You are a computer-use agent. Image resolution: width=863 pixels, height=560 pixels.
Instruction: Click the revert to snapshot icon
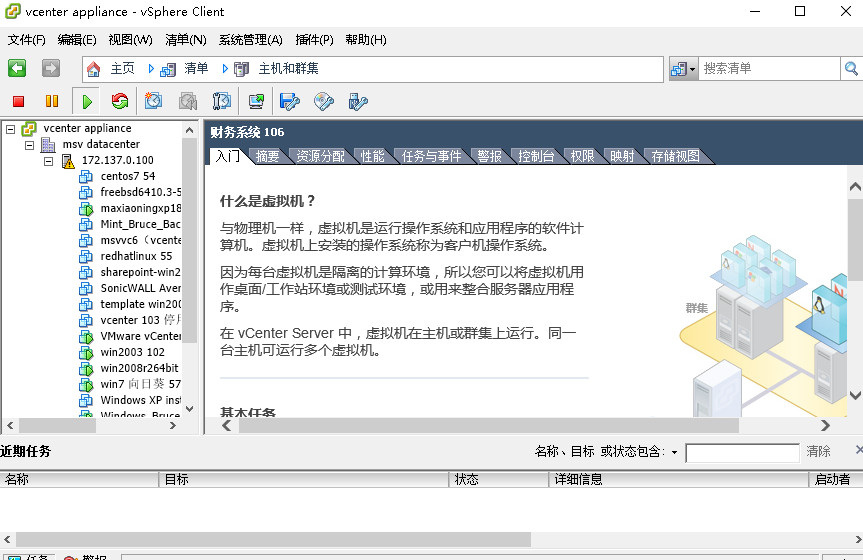click(188, 101)
